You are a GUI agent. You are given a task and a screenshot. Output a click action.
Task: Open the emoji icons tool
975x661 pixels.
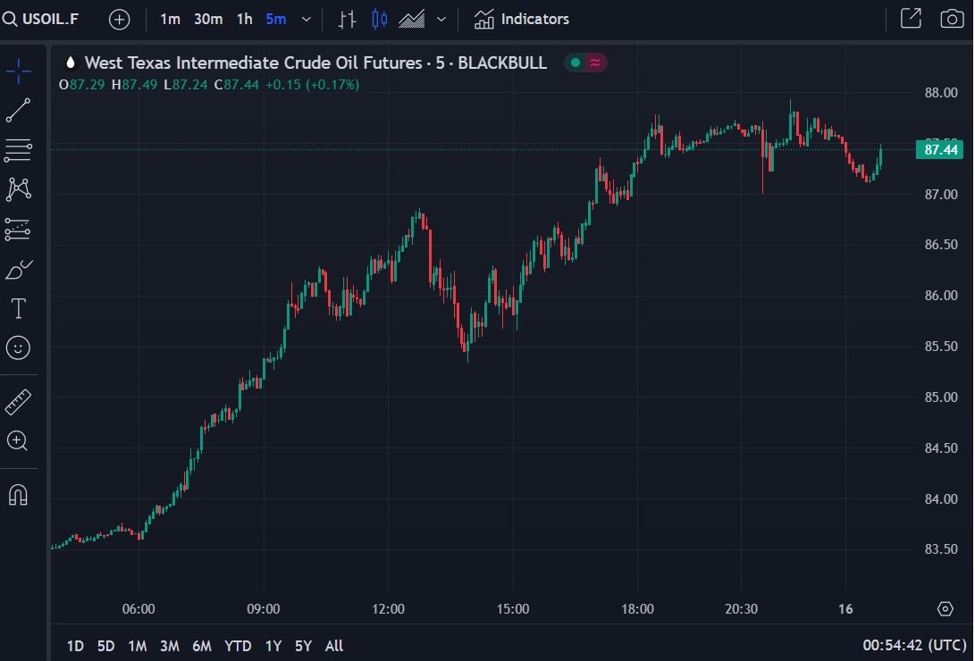point(18,348)
